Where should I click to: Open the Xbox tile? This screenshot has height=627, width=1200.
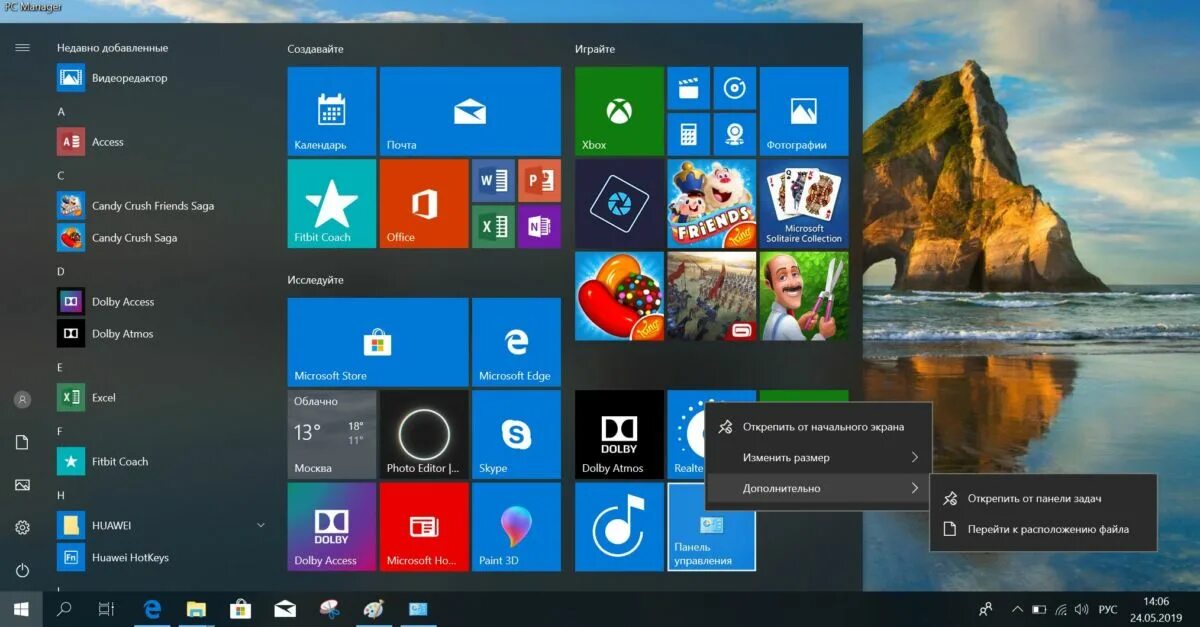pos(617,110)
